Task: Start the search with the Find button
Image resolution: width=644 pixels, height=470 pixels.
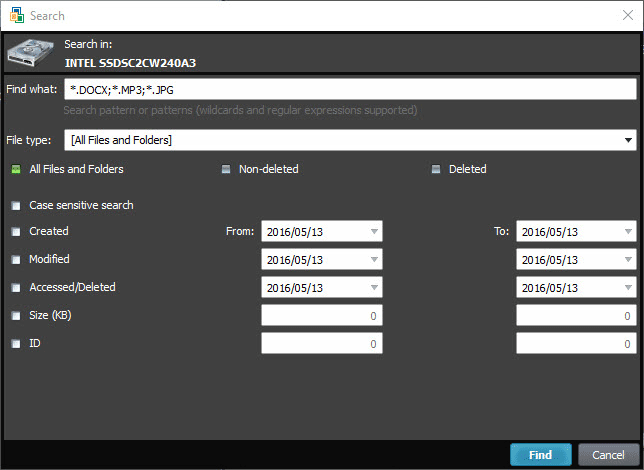Action: tap(540, 455)
